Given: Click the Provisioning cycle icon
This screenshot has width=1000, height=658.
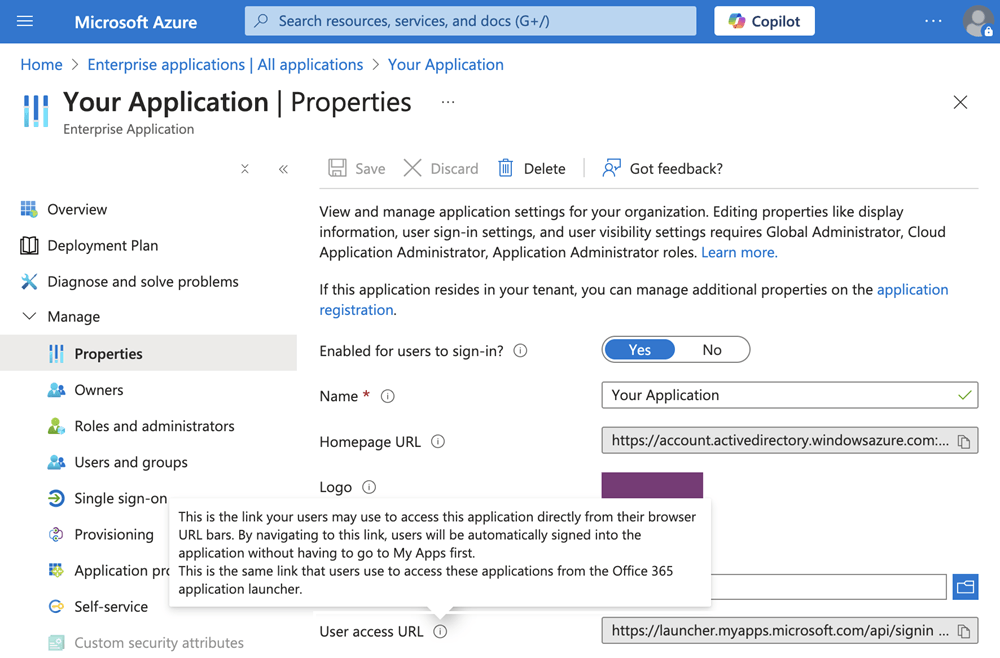Looking at the screenshot, I should (x=56, y=534).
